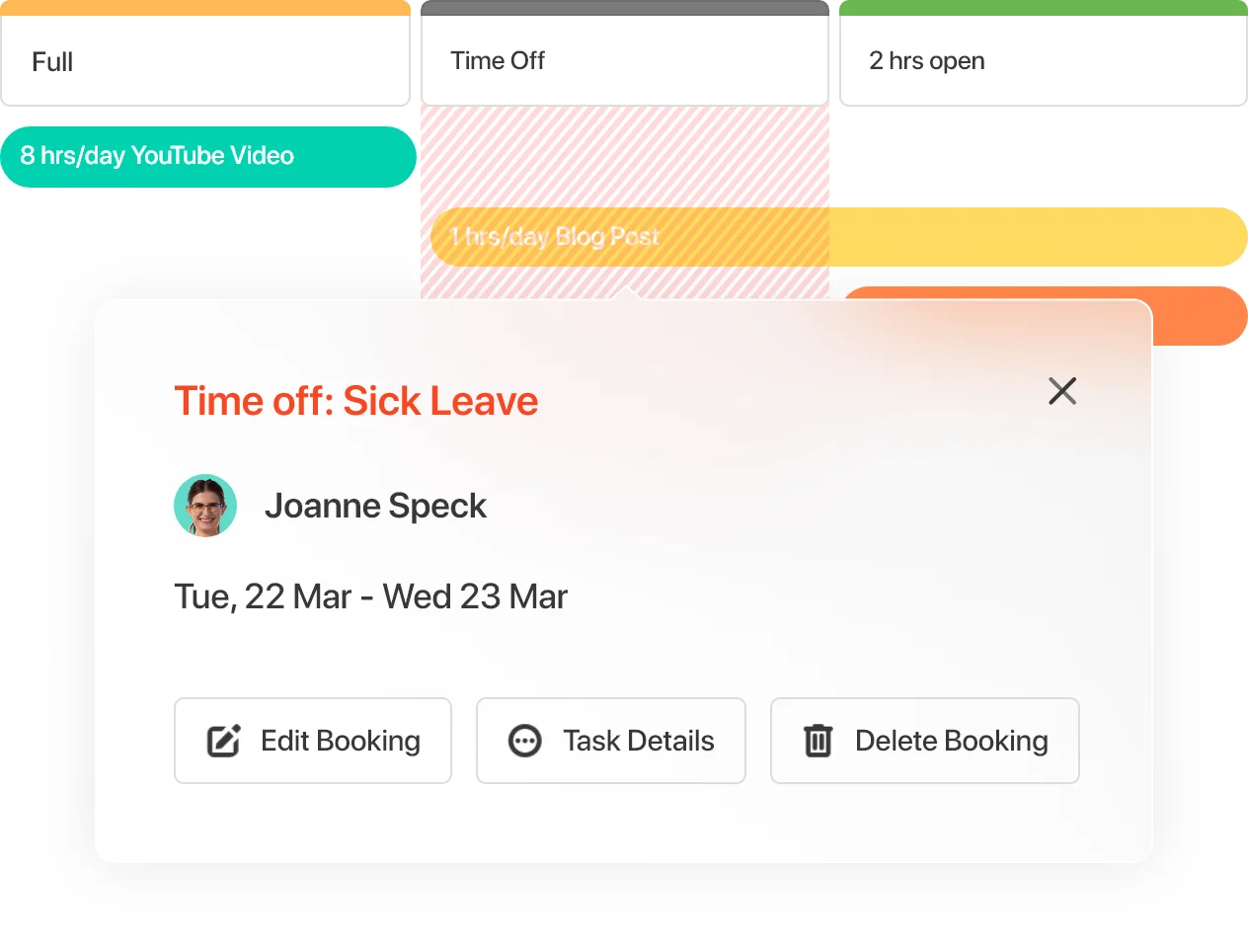Close the Sick Leave popup with X

point(1062,391)
